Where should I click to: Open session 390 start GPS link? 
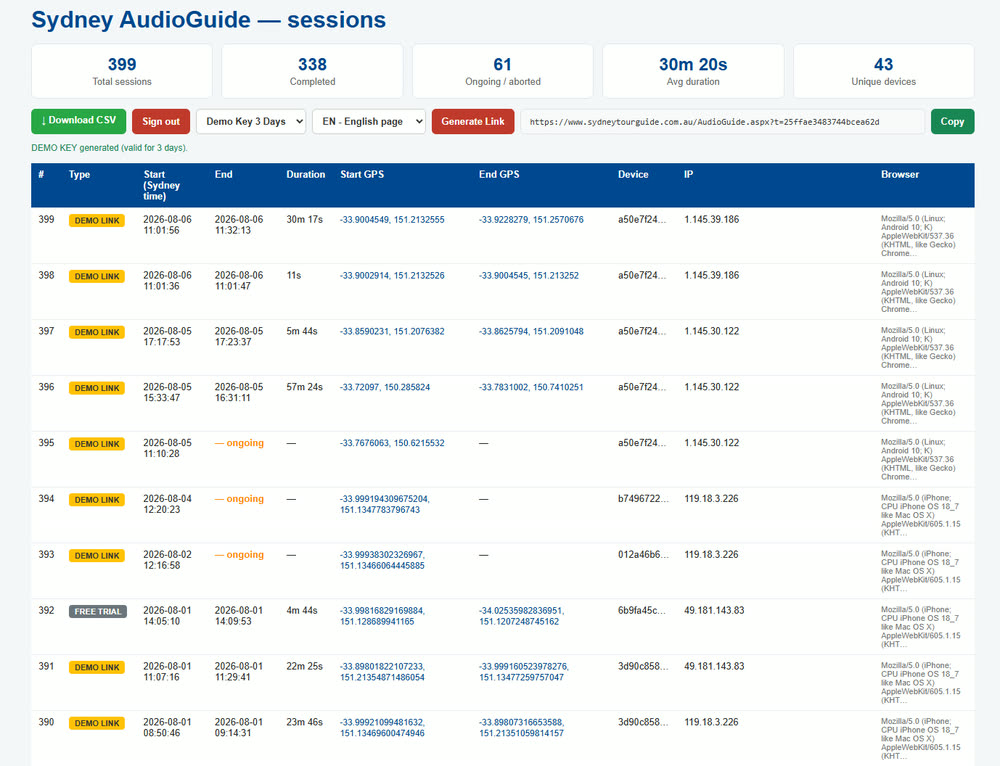(382, 728)
